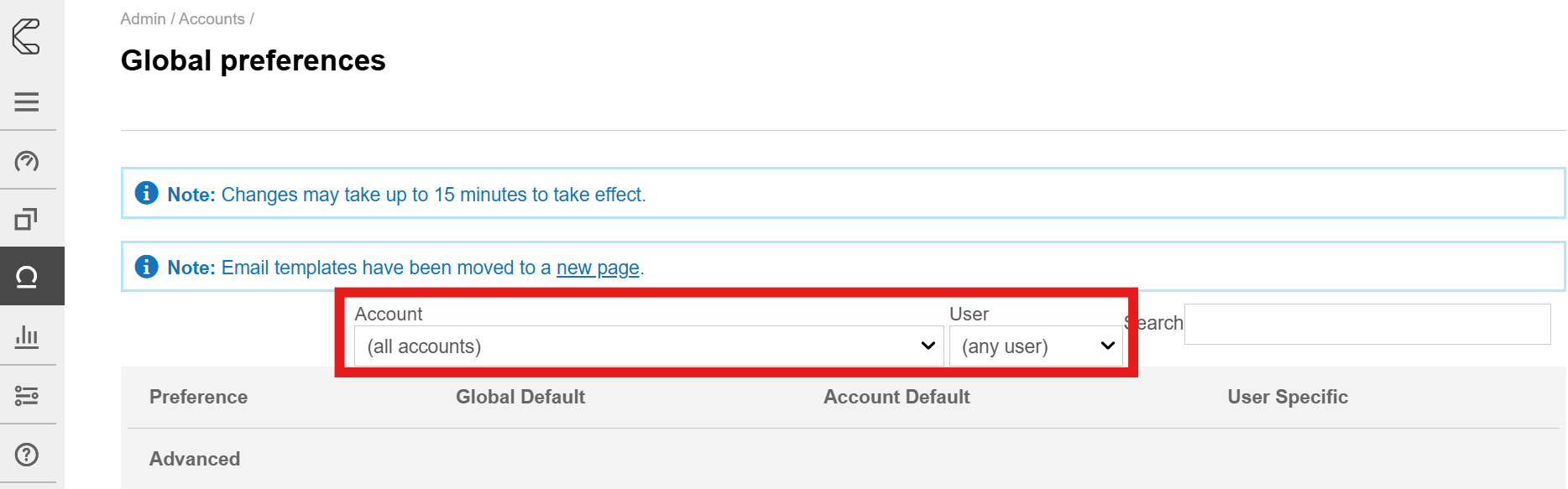Image resolution: width=1568 pixels, height=489 pixels.
Task: Select the highlighted dark sidebar icon
Action: coord(27,277)
